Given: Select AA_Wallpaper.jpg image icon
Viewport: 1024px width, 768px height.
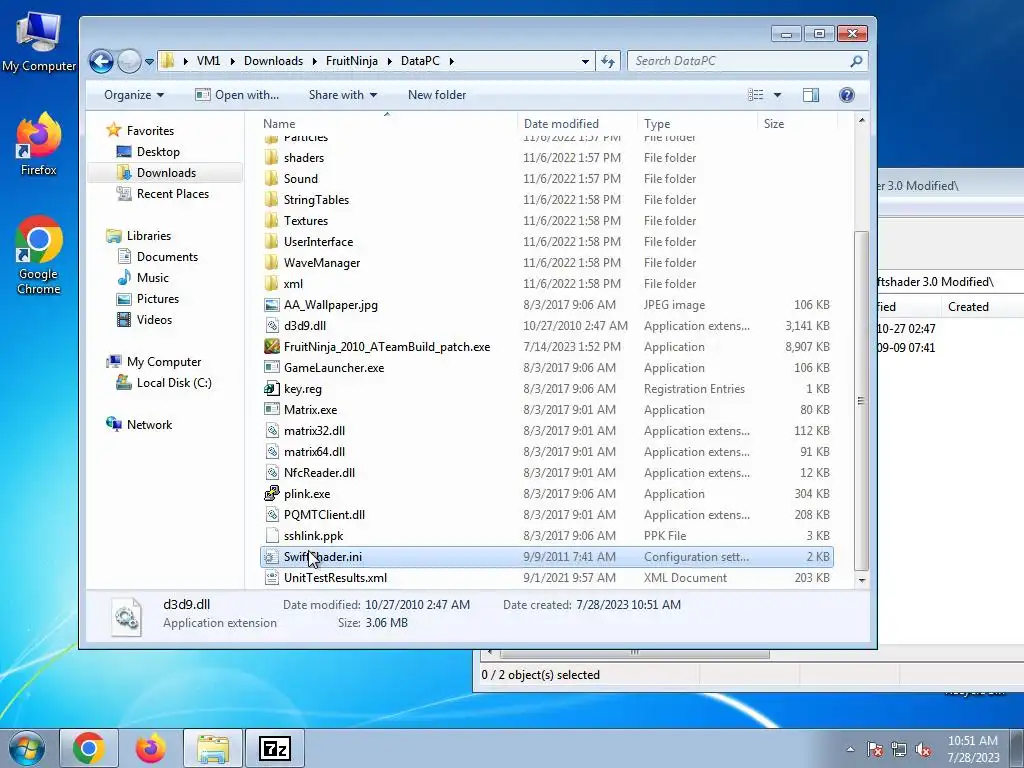Looking at the screenshot, I should (272, 304).
